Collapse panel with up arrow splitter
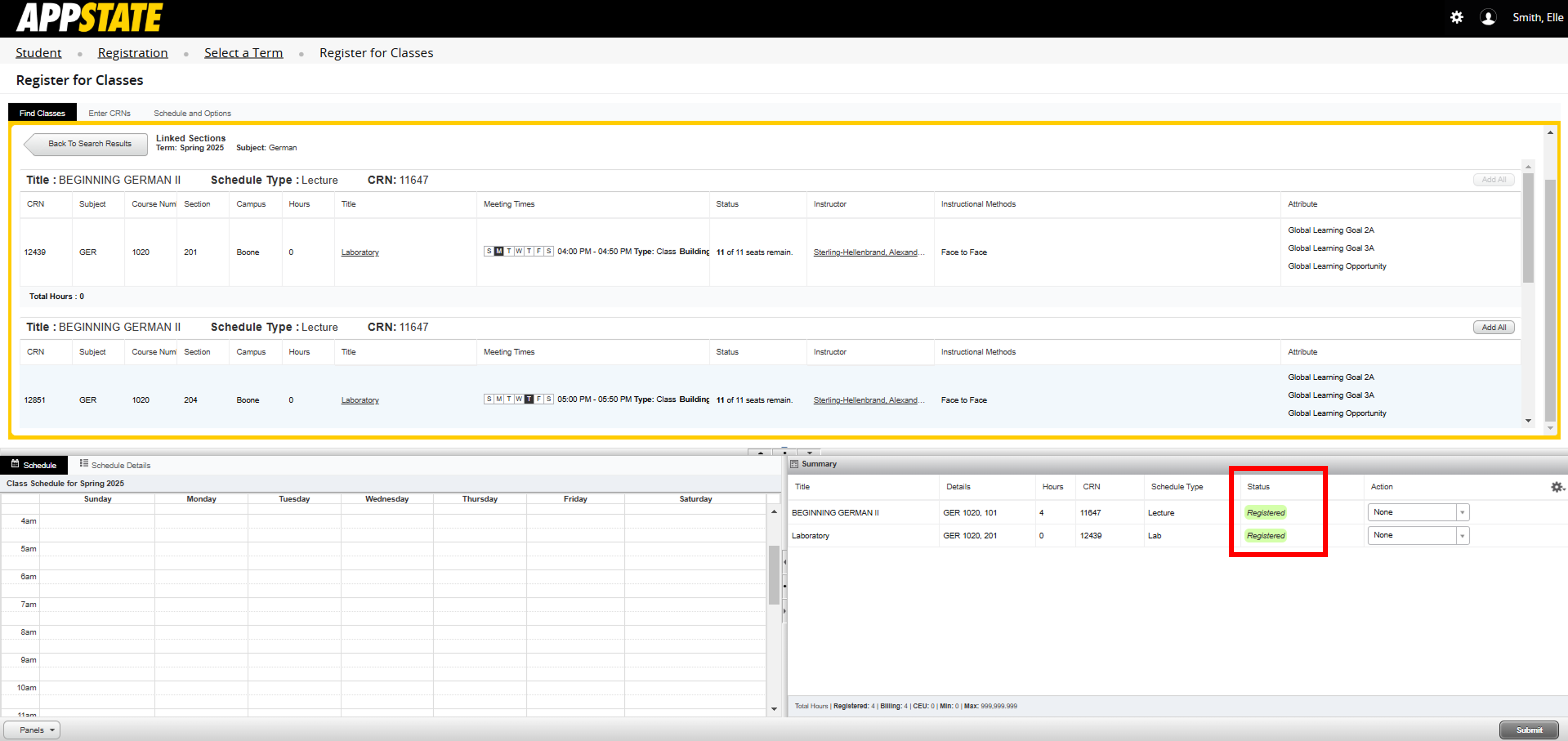 click(760, 452)
